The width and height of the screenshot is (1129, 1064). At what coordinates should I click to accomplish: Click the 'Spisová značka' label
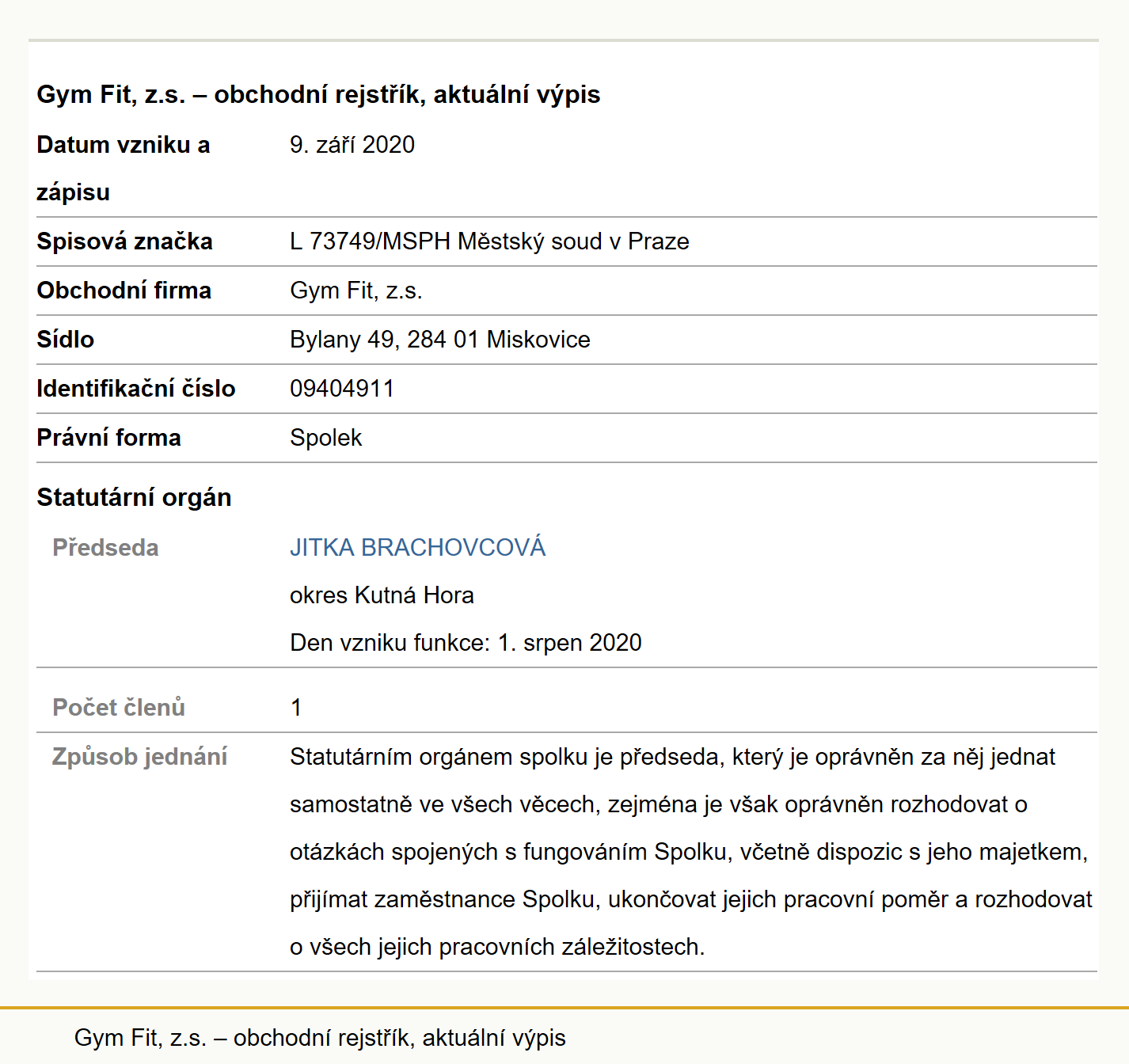(x=124, y=241)
